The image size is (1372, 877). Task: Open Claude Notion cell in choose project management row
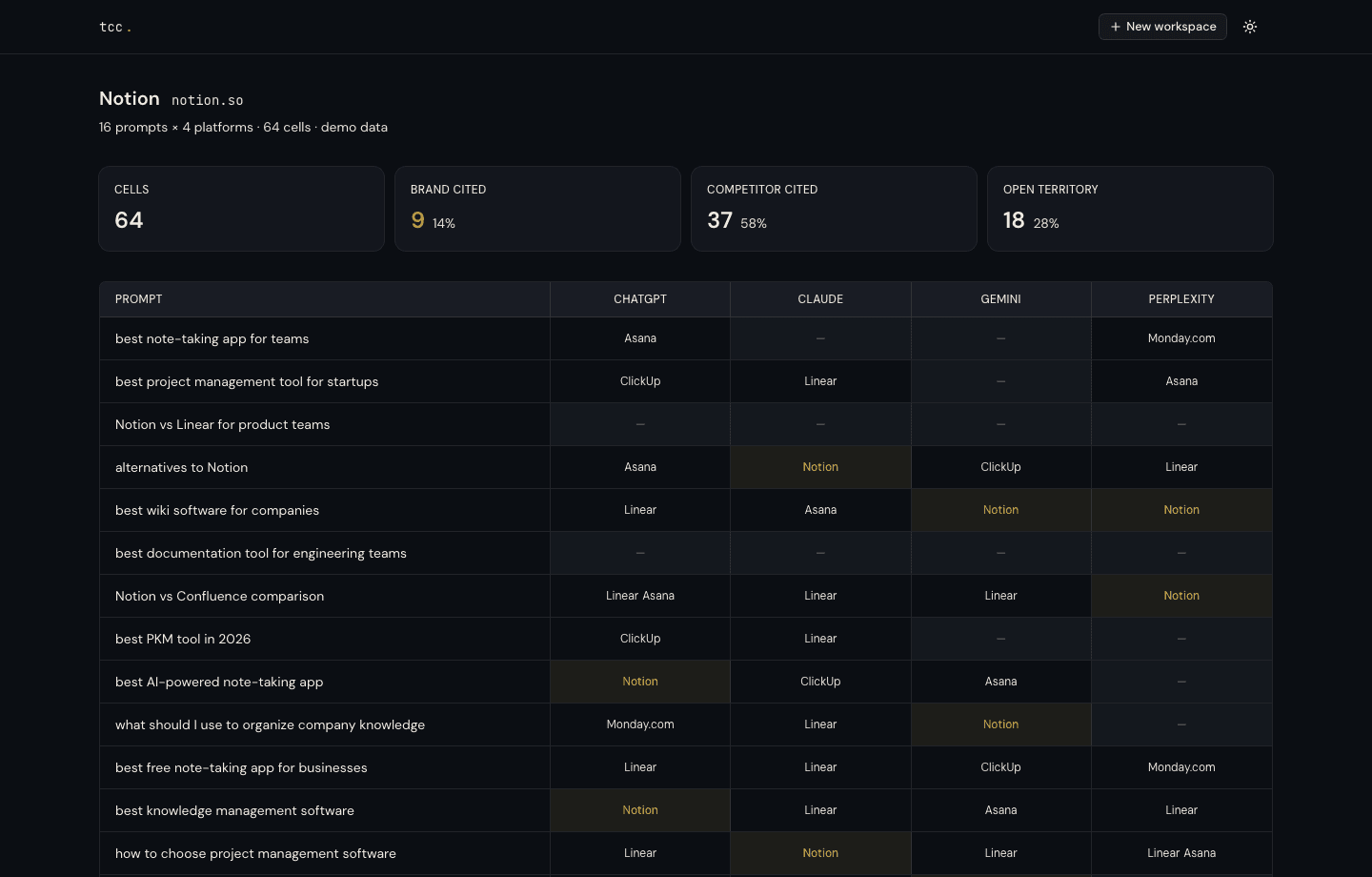pos(820,853)
